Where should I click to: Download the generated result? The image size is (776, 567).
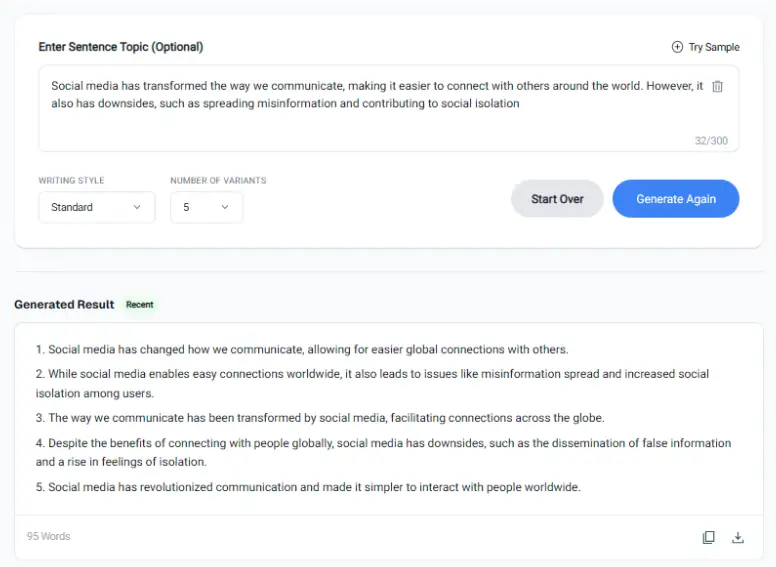(x=738, y=537)
